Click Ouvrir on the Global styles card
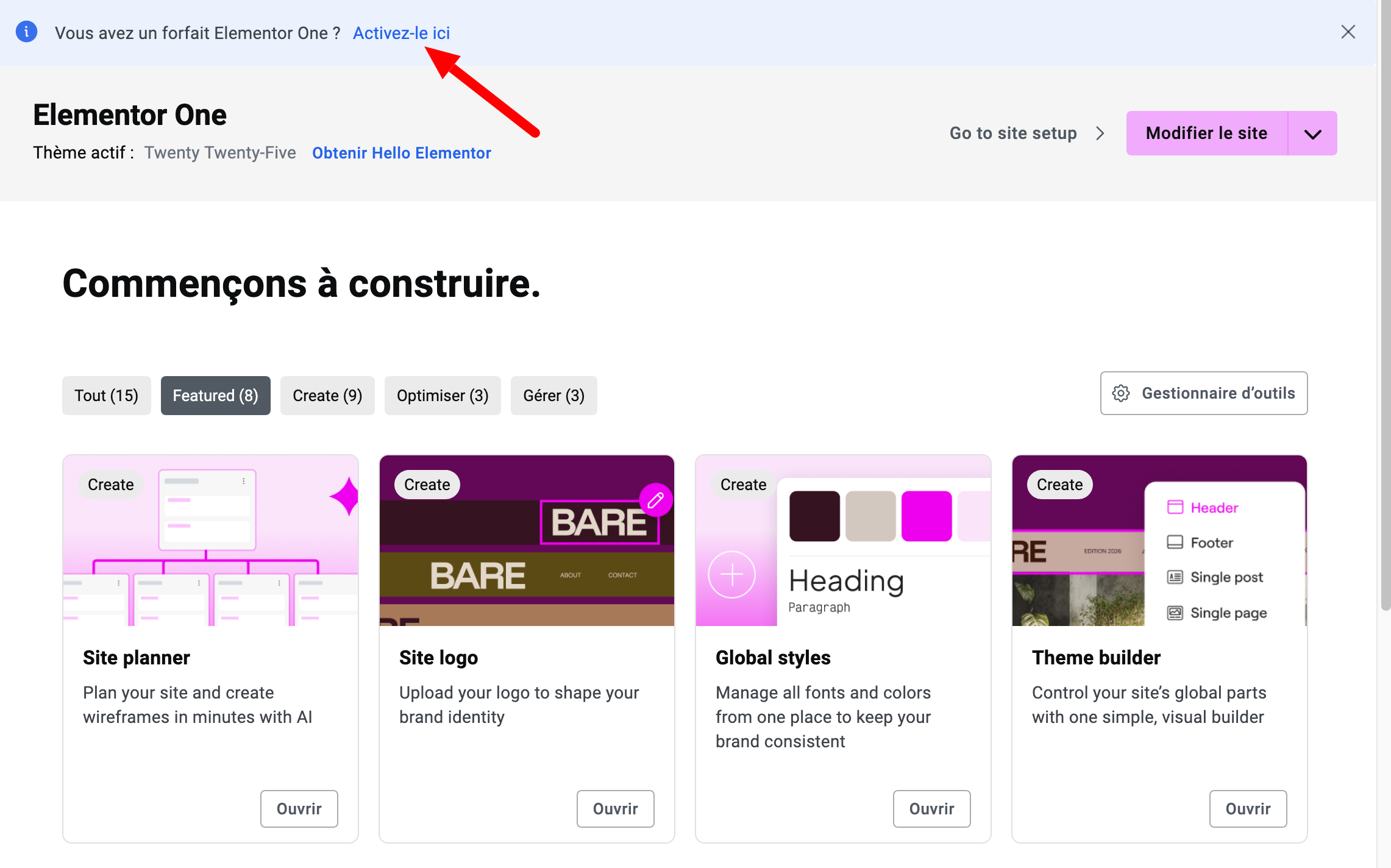The image size is (1391, 868). 932,809
